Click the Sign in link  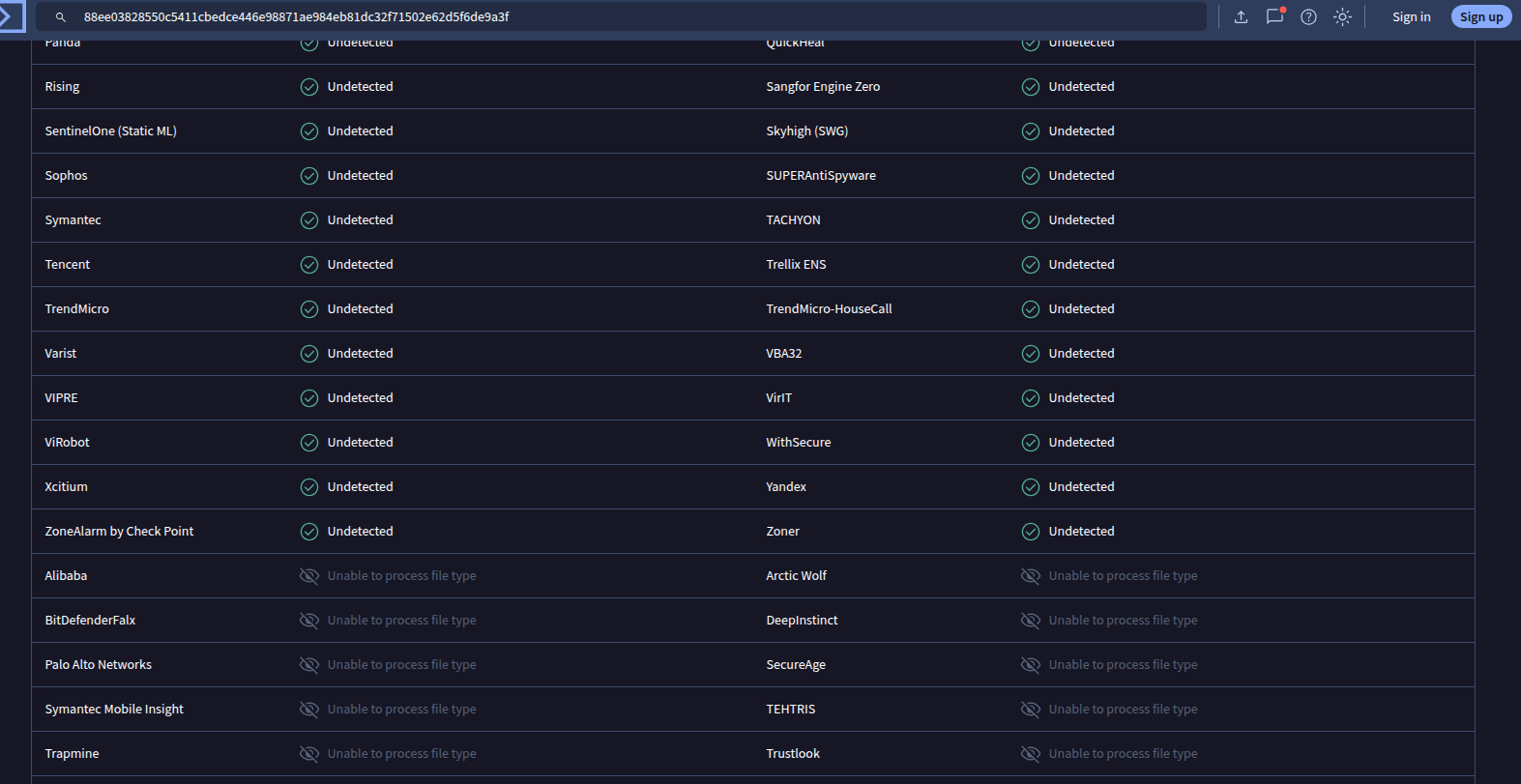tap(1412, 16)
